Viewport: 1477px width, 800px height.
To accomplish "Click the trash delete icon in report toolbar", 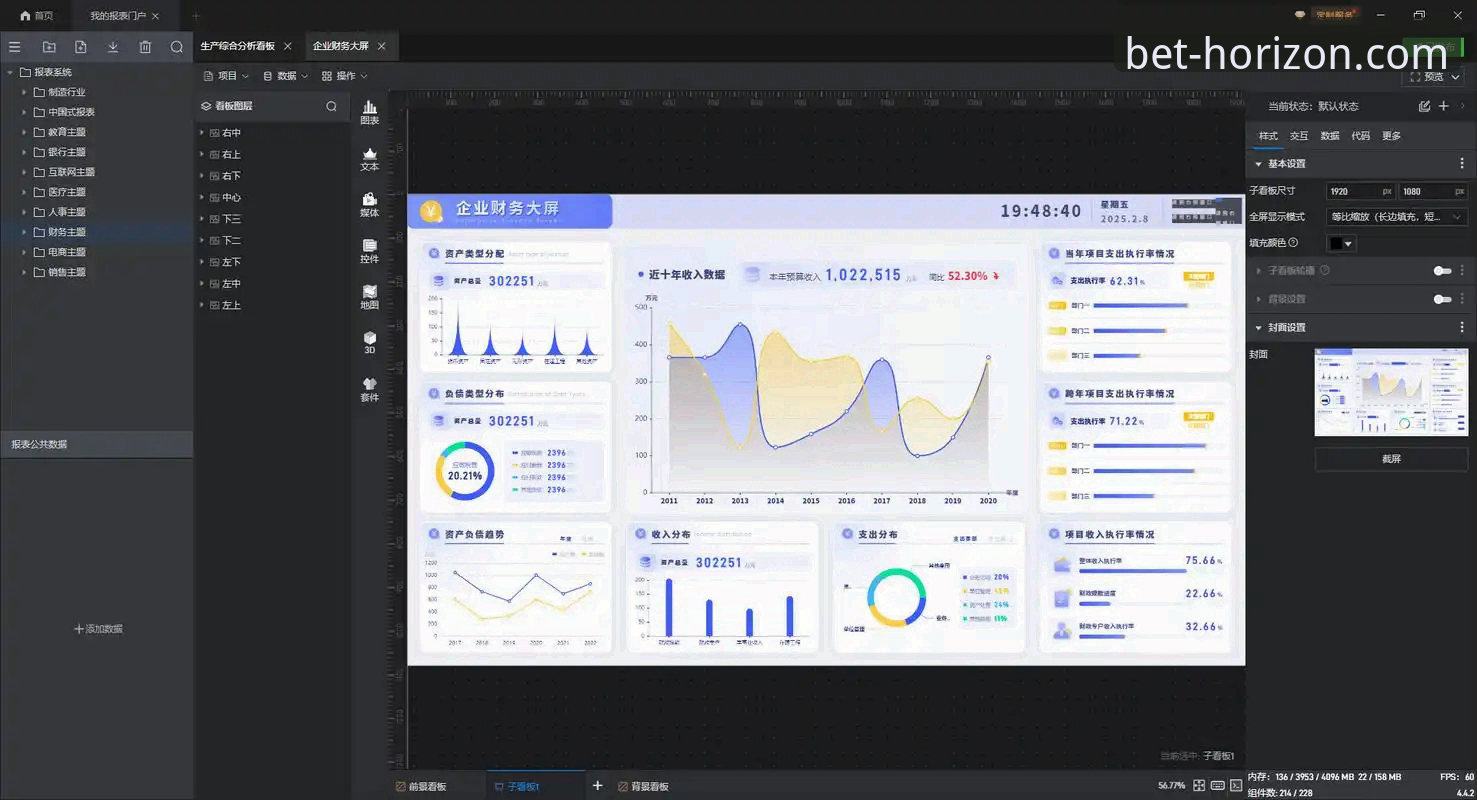I will tap(145, 47).
